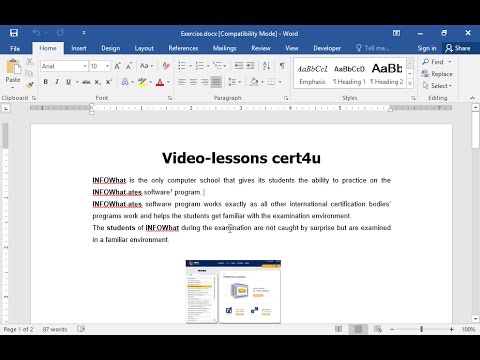
Task: Click the Replace button
Action: pyautogui.click(x=437, y=74)
